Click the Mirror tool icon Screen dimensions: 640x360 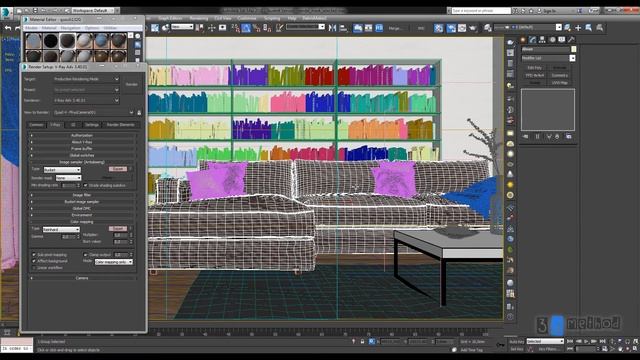tap(332, 28)
